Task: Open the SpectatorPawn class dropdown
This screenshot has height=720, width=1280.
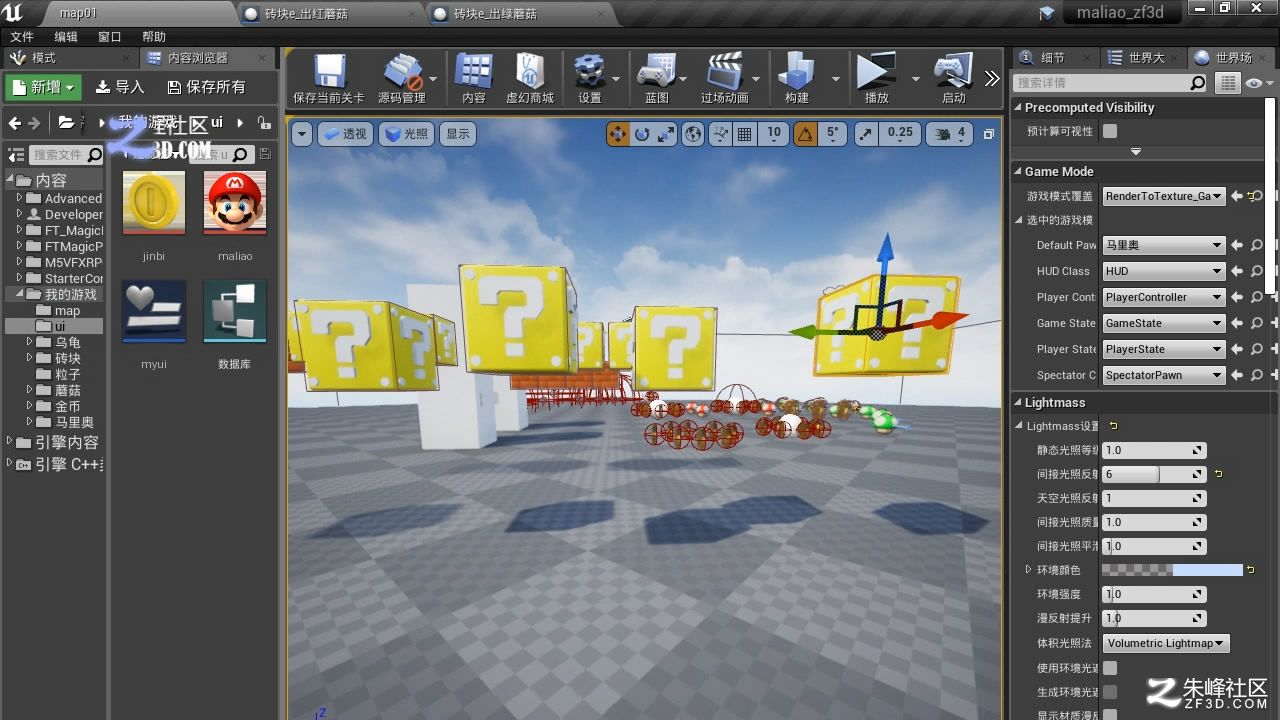Action: [1164, 375]
